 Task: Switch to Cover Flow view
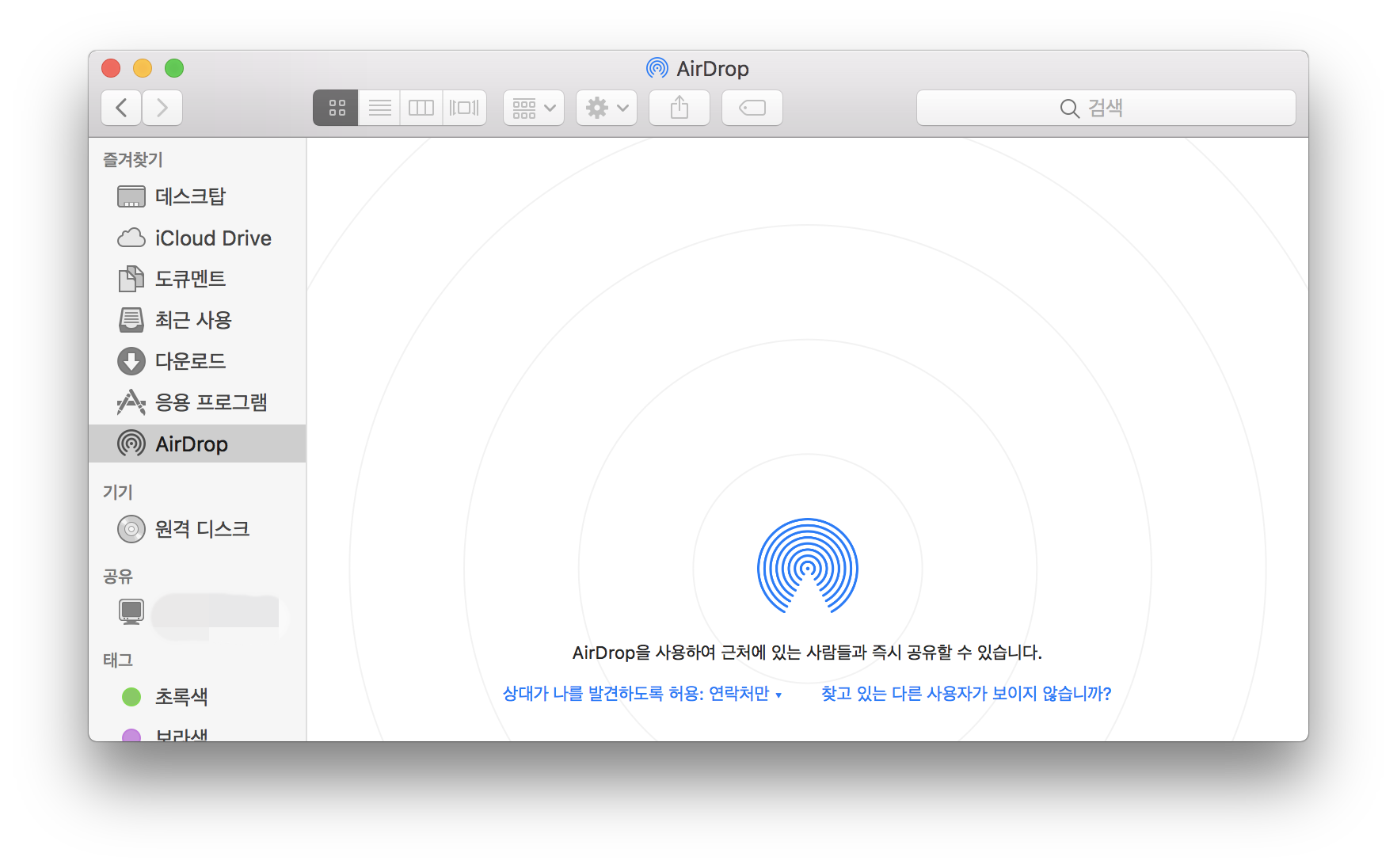tap(464, 108)
